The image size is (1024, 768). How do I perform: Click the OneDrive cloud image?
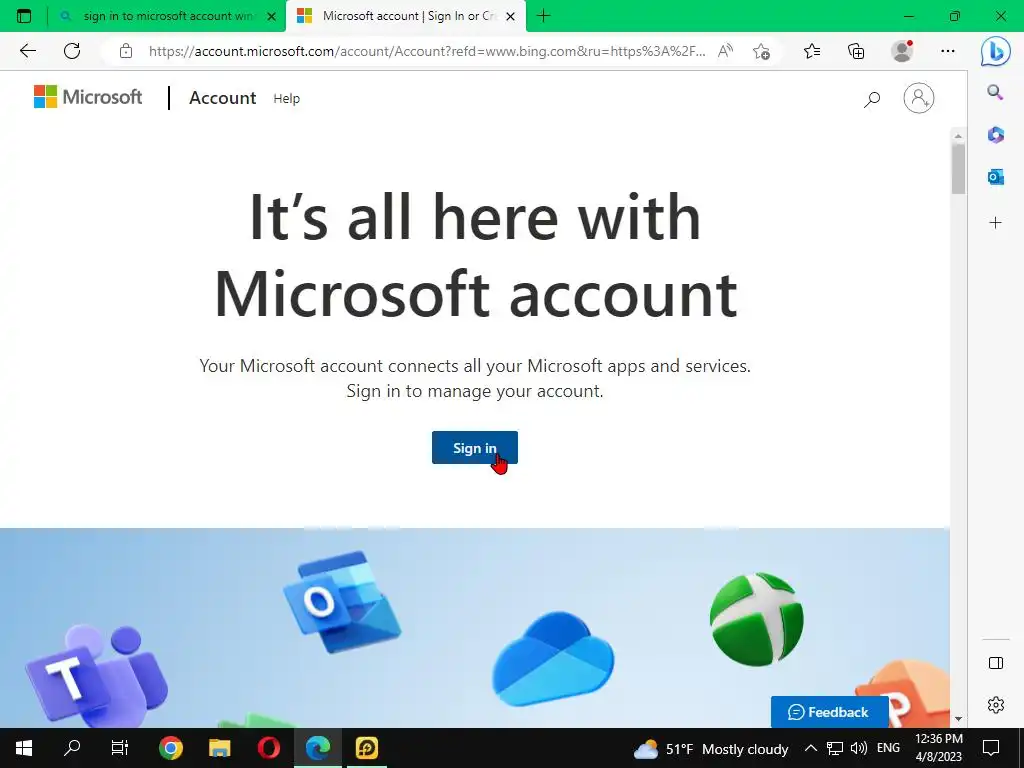pyautogui.click(x=552, y=659)
